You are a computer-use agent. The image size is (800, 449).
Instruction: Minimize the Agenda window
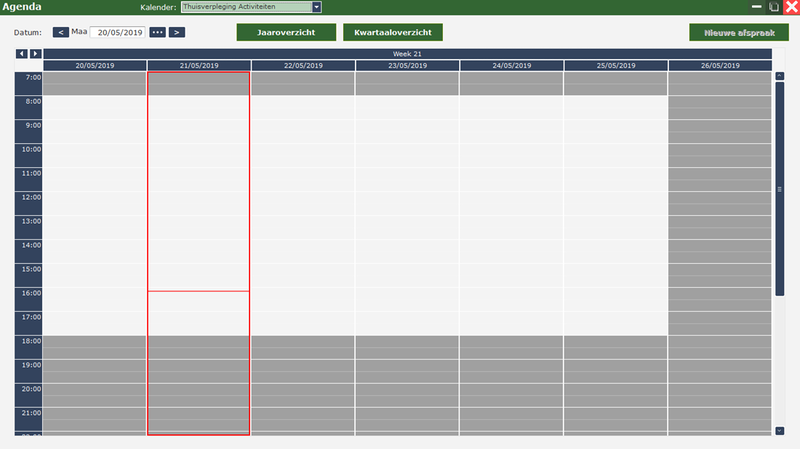[757, 6]
